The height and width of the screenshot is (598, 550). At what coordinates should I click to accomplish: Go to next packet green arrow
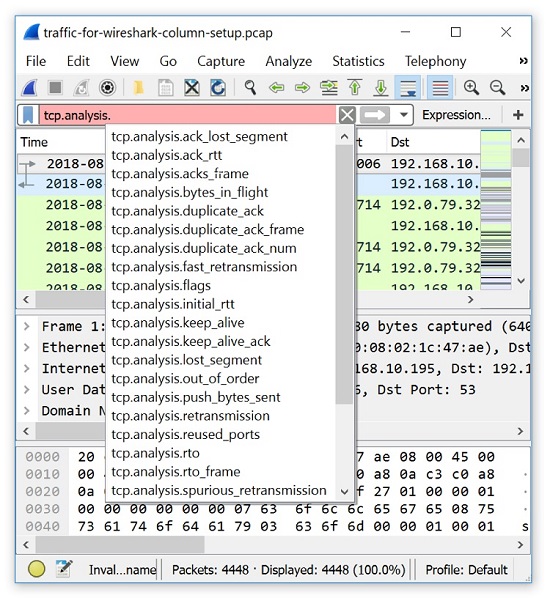point(302,88)
